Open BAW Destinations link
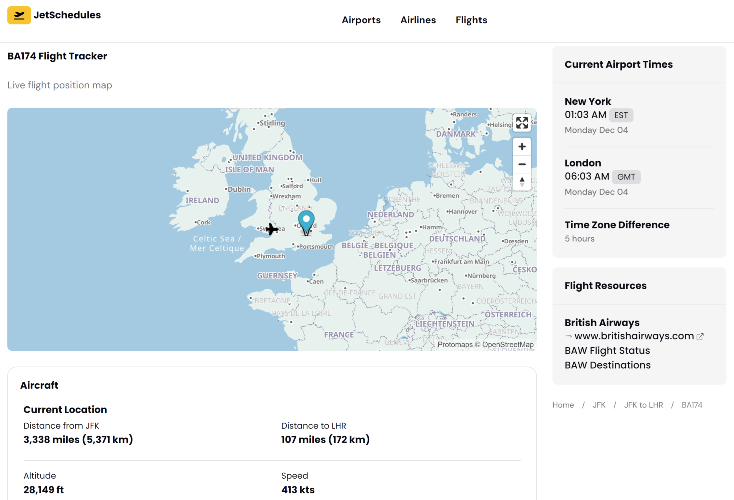The image size is (734, 500). pyautogui.click(x=608, y=365)
